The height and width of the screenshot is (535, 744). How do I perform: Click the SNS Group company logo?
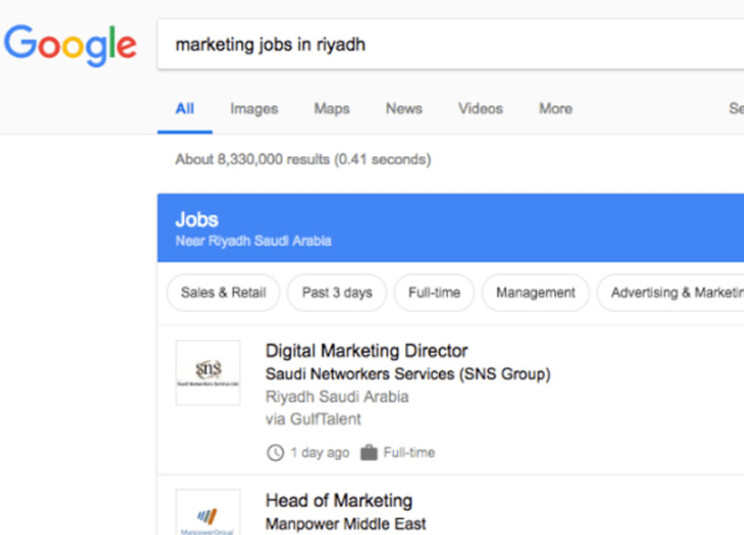208,373
